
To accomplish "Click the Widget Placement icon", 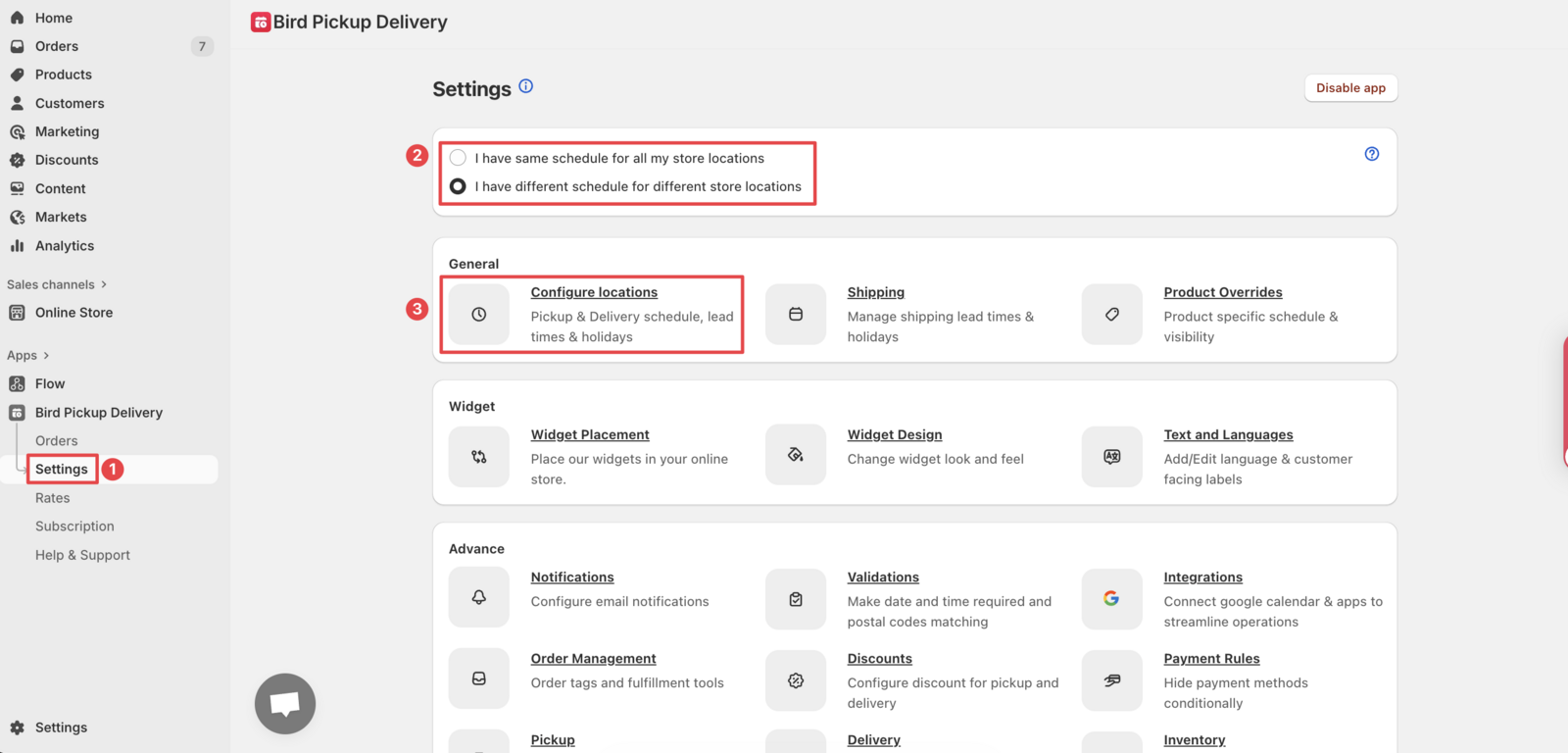I will coord(479,457).
